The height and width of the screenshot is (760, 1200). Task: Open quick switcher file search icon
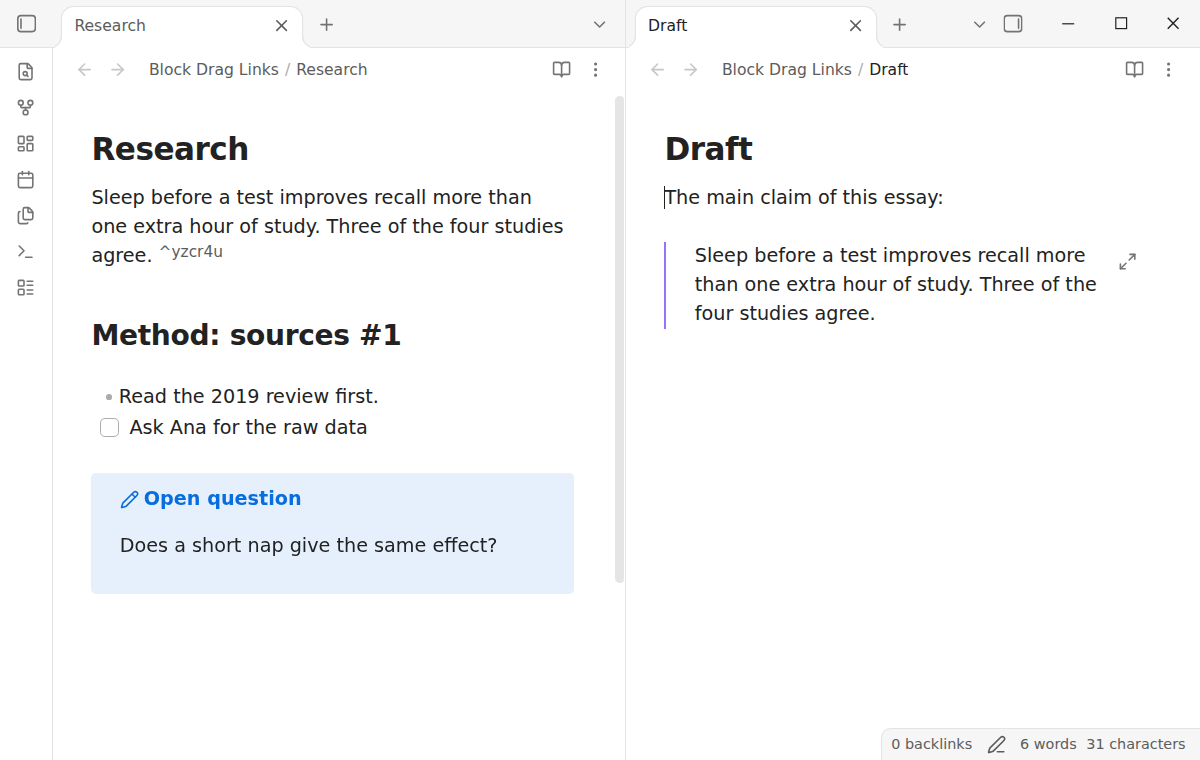26,71
